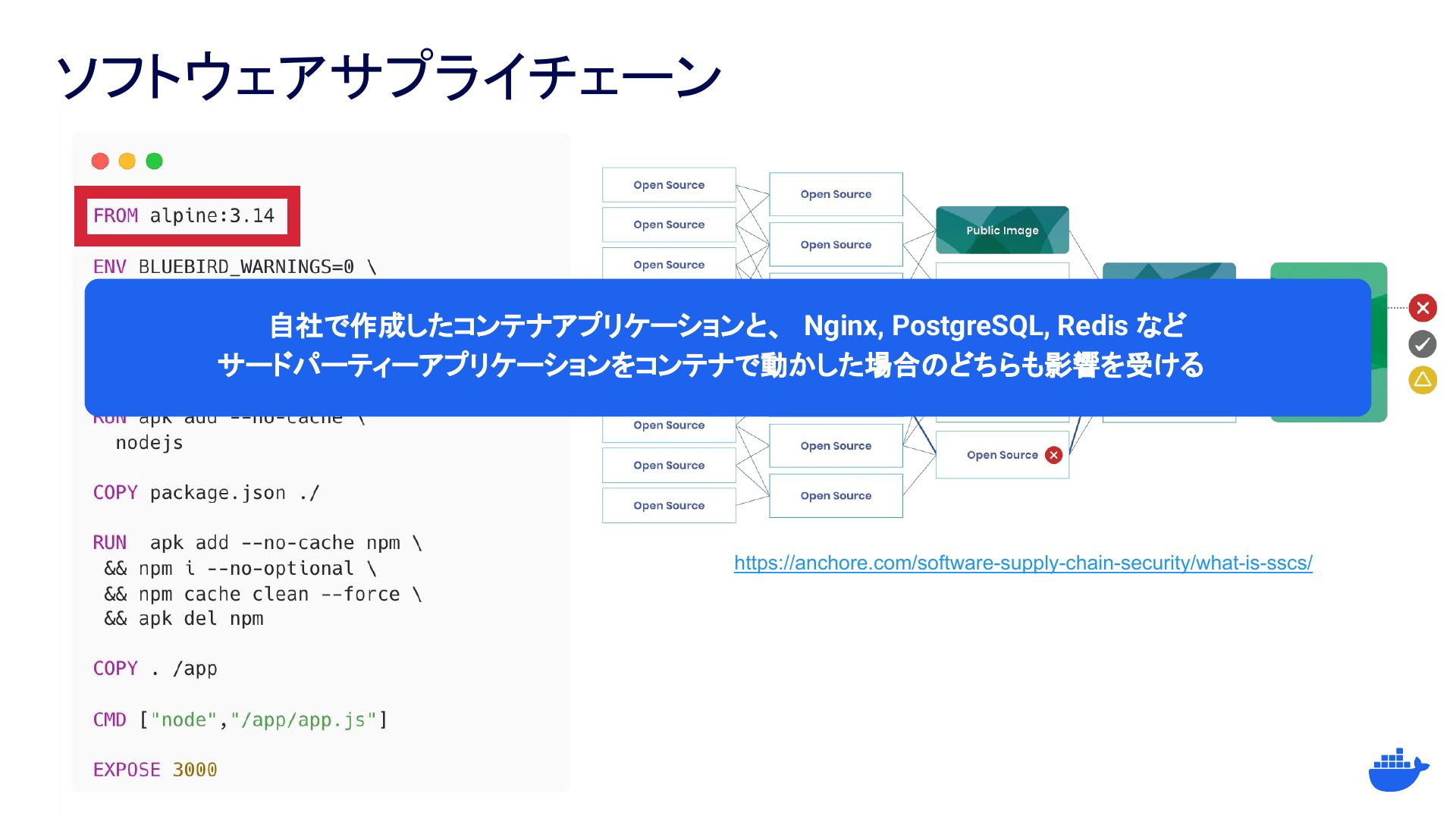1456x819 pixels.
Task: Click 'RUN apk add --no-cache npm \' line
Action: pyautogui.click(x=258, y=543)
